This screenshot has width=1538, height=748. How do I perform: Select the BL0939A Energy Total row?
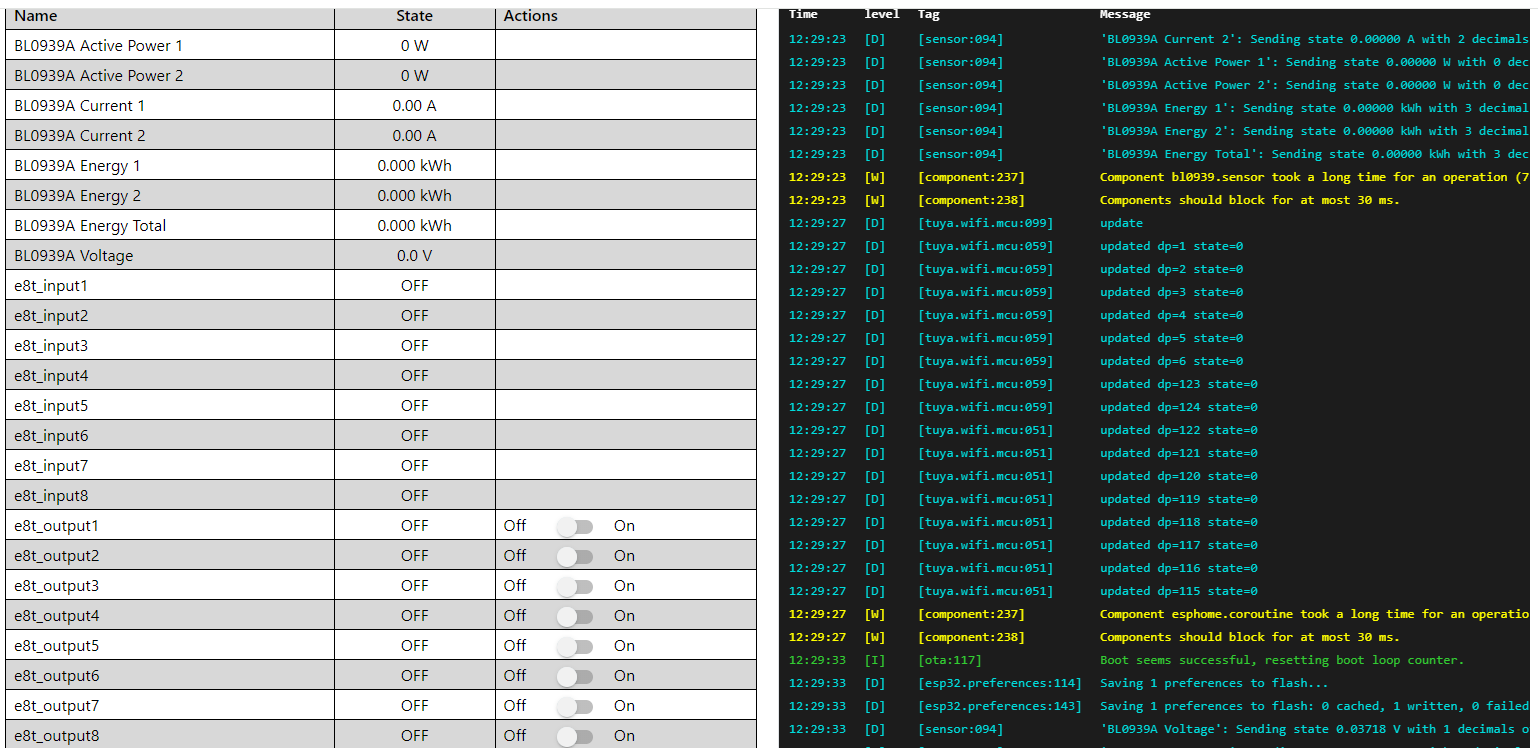(90, 226)
